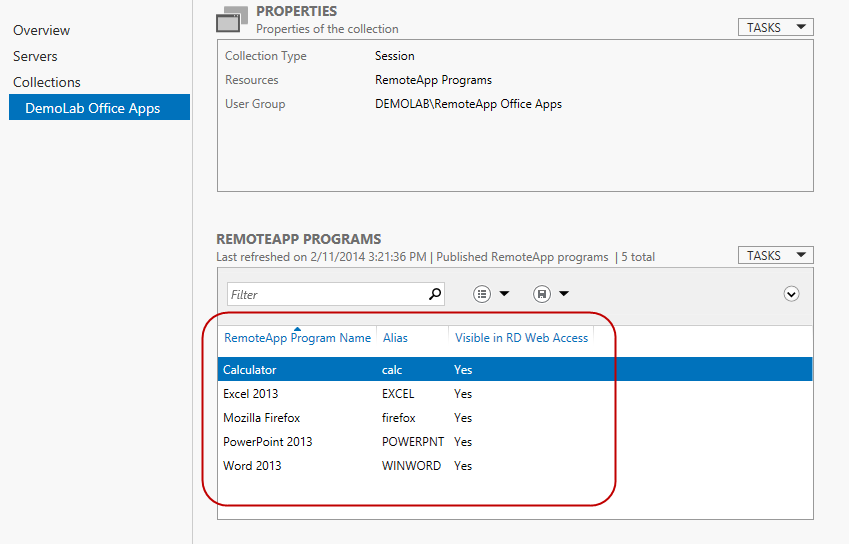Screen dimensions: 849x544
Task: Open the saved queries disk dropdown
Action: click(551, 294)
